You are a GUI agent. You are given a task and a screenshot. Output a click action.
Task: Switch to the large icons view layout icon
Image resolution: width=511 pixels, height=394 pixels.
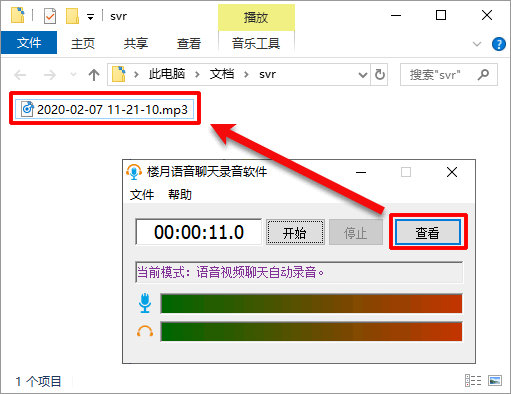(495, 380)
